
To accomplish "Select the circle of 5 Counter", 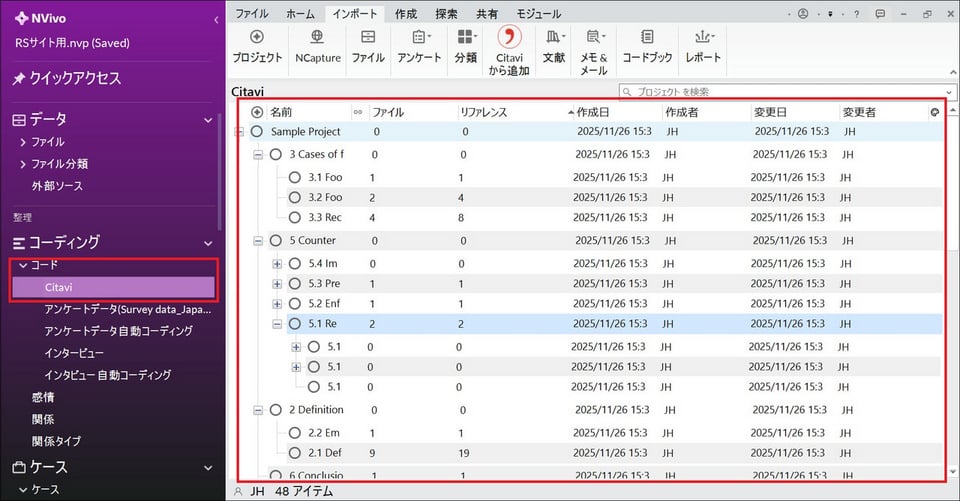I will (276, 241).
